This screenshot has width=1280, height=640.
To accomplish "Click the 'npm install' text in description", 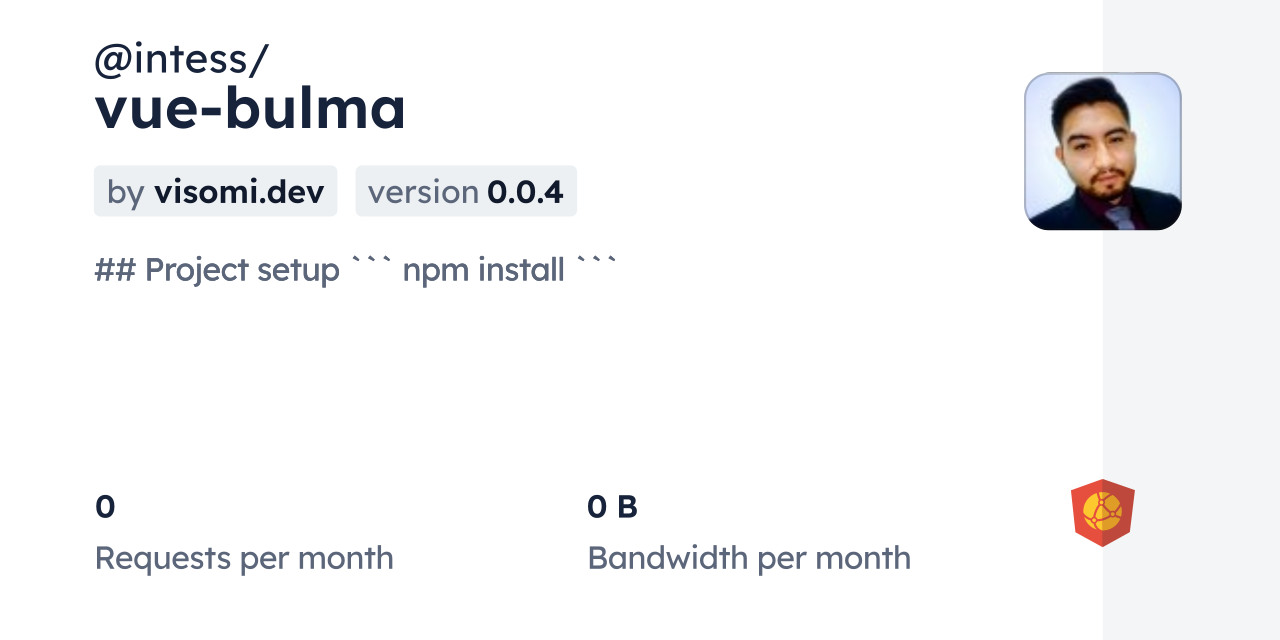I will click(483, 270).
